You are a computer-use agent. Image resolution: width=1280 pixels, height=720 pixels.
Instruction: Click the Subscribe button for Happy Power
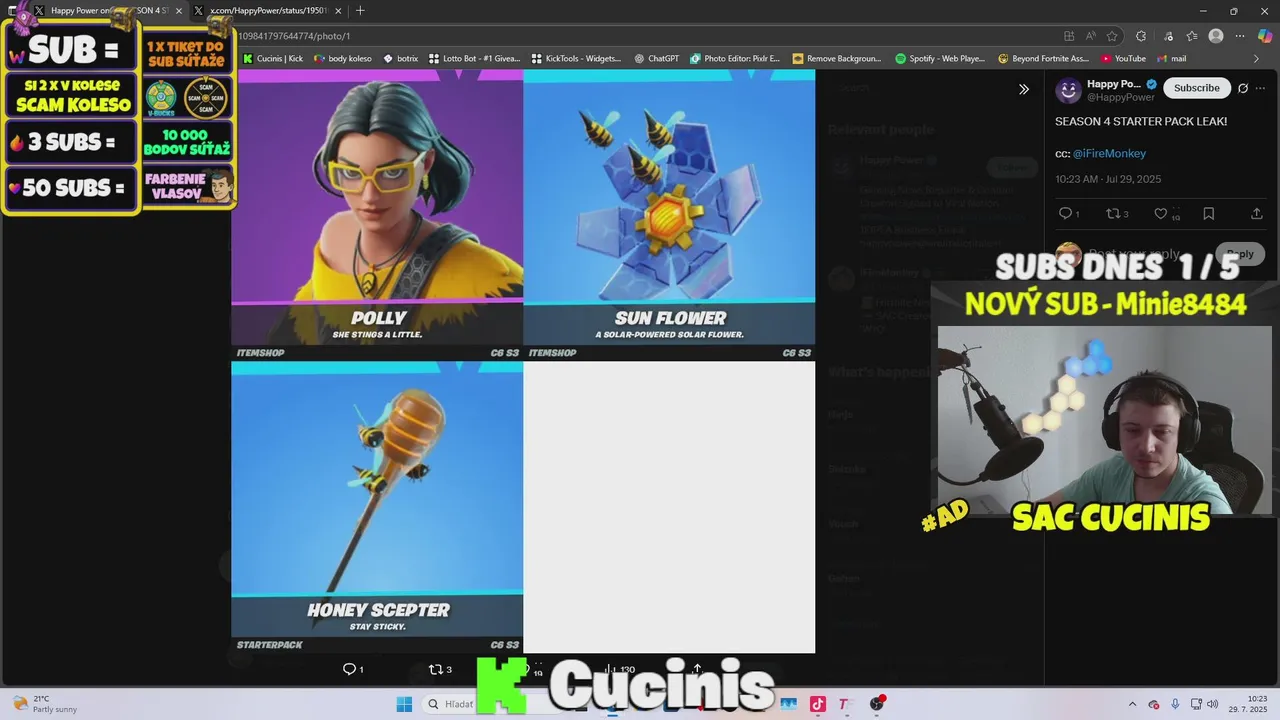(1196, 88)
